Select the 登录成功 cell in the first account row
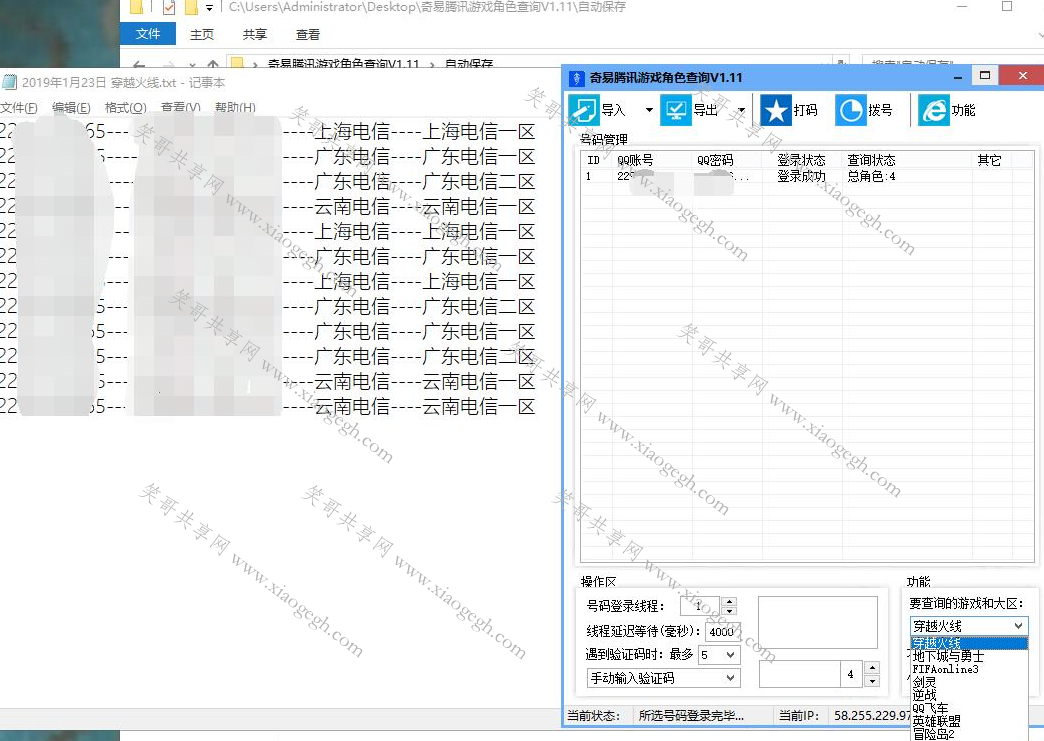Viewport: 1044px width, 741px height. pos(801,176)
